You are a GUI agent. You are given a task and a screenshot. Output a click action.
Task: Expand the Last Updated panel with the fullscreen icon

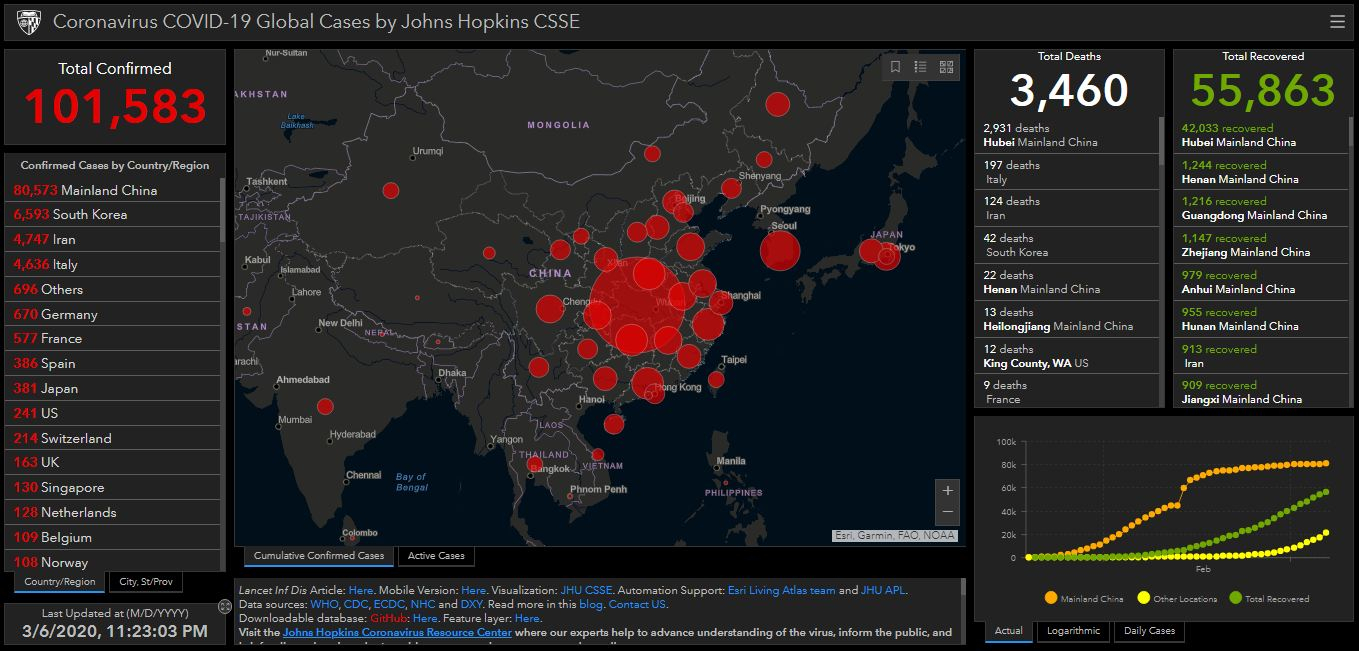coord(224,607)
